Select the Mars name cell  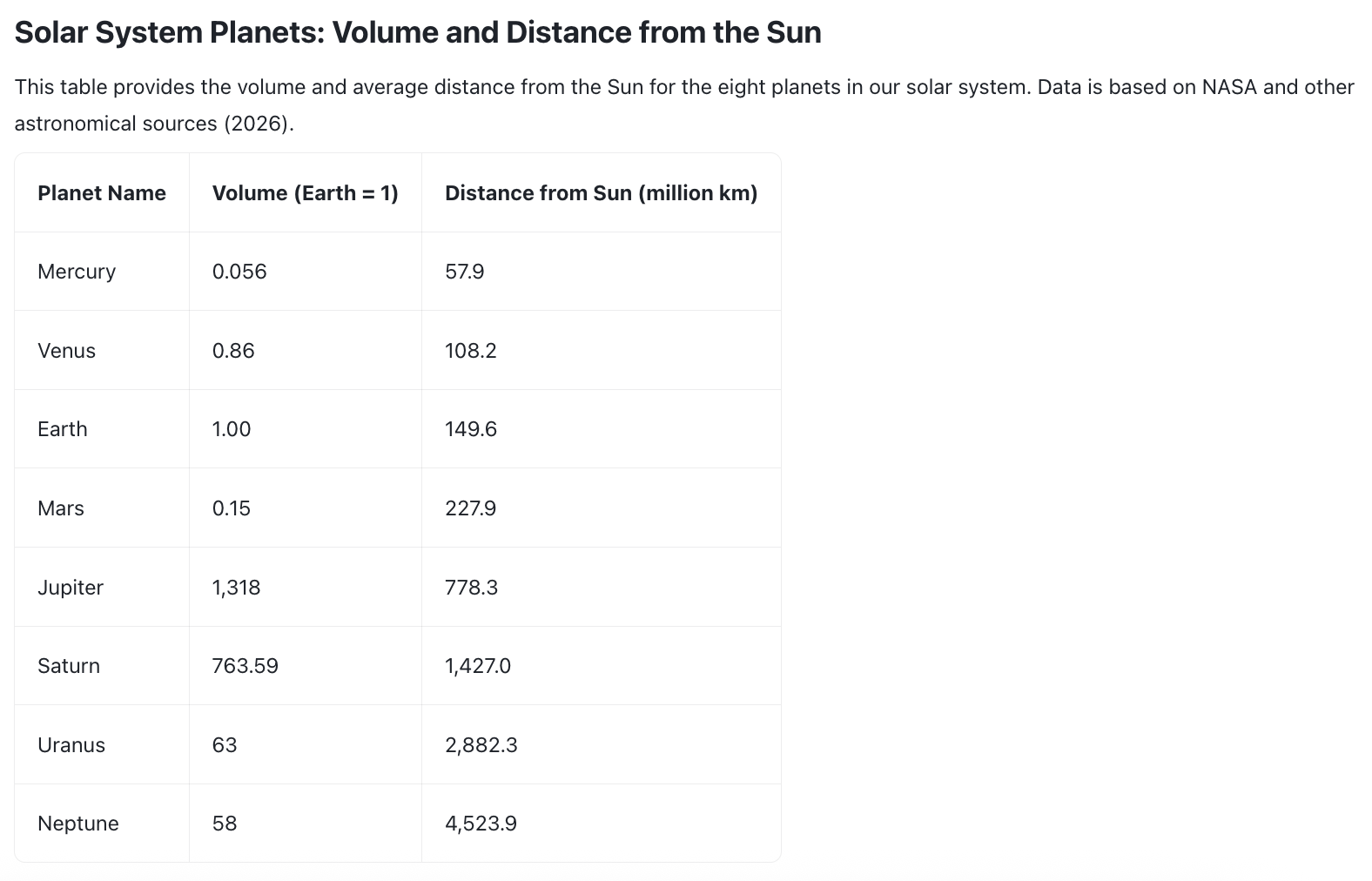coord(60,508)
